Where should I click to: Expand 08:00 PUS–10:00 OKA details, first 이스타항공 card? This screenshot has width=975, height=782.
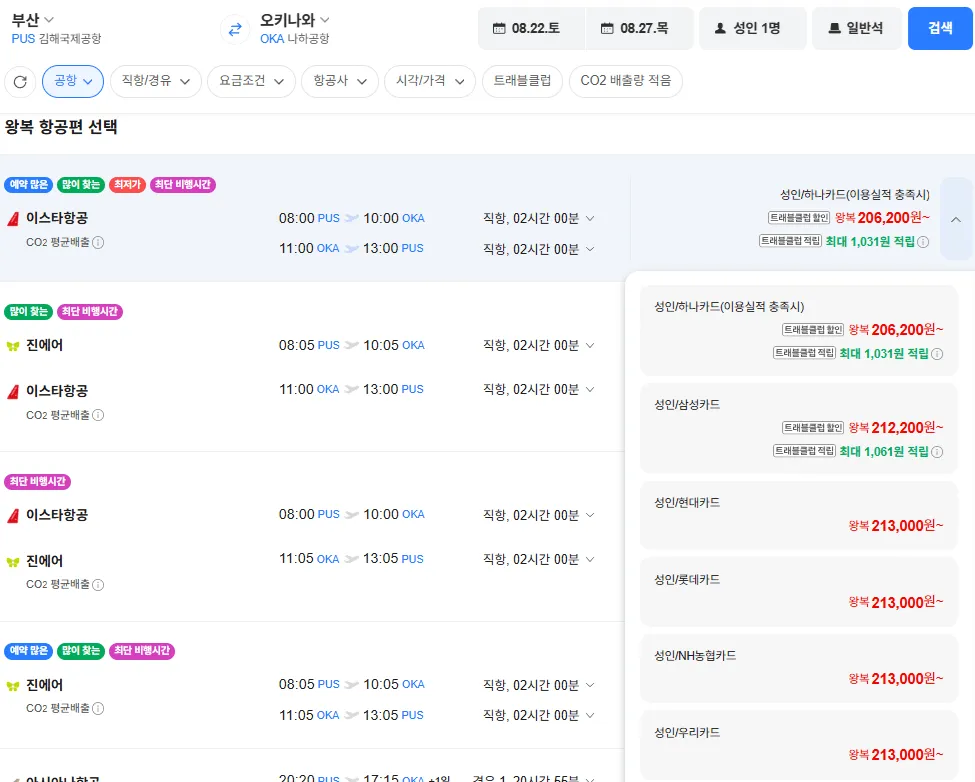click(590, 218)
